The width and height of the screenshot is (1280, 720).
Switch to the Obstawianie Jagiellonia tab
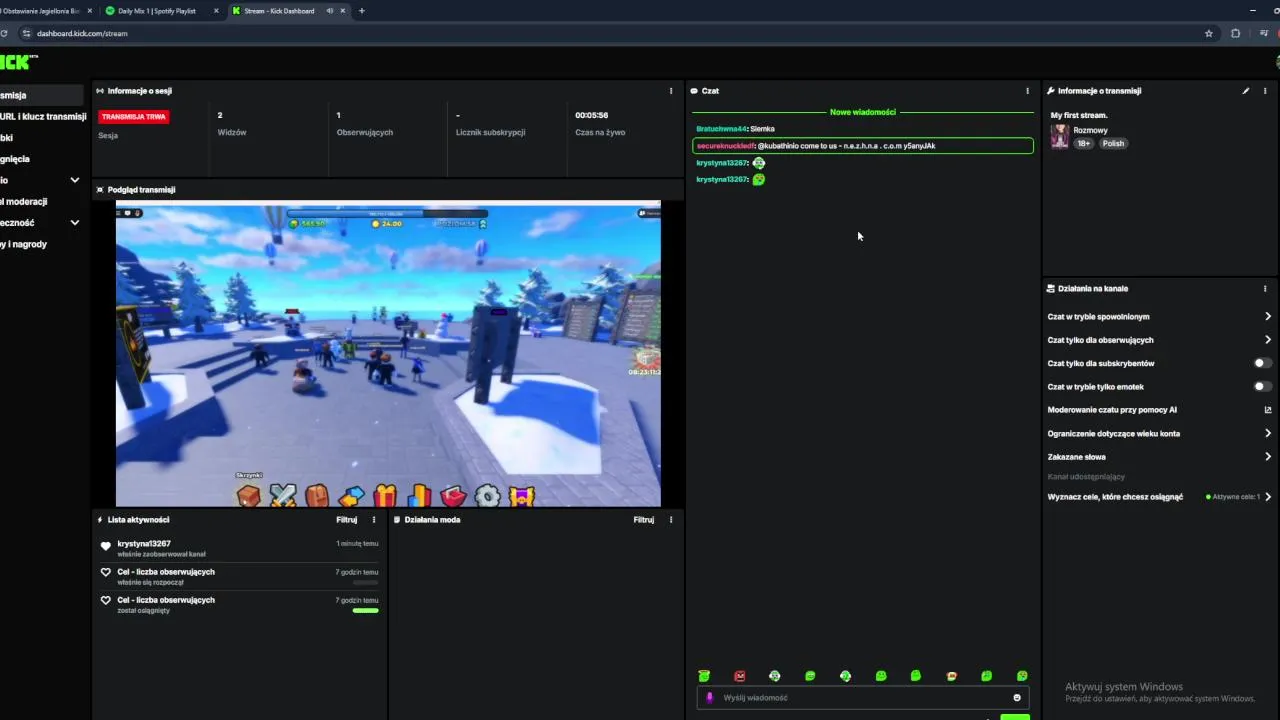point(45,11)
